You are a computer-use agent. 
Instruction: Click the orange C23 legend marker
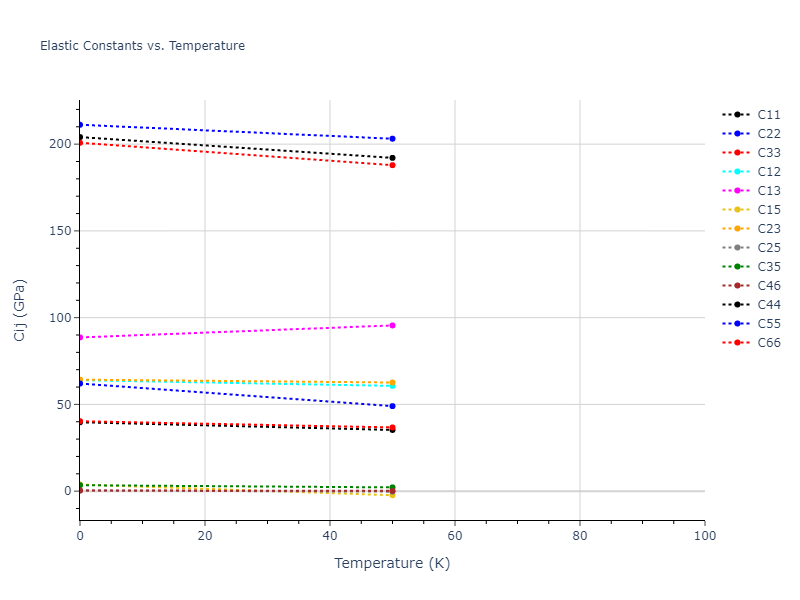click(737, 229)
